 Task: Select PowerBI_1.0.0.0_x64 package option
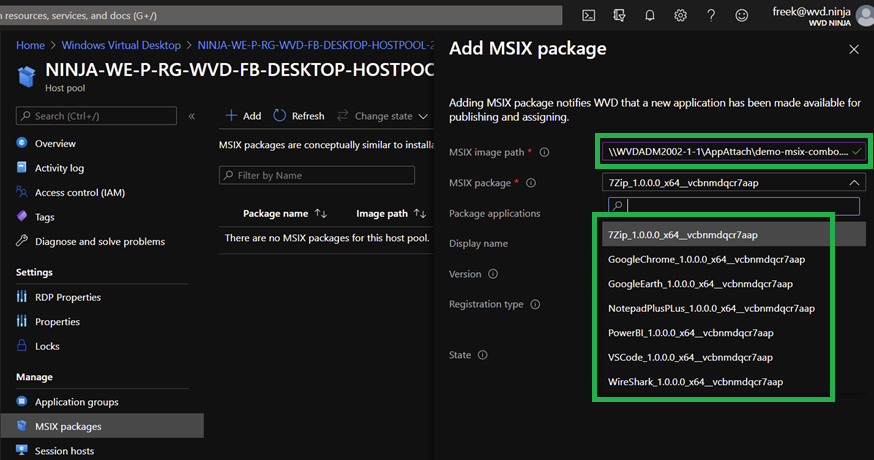(734, 333)
